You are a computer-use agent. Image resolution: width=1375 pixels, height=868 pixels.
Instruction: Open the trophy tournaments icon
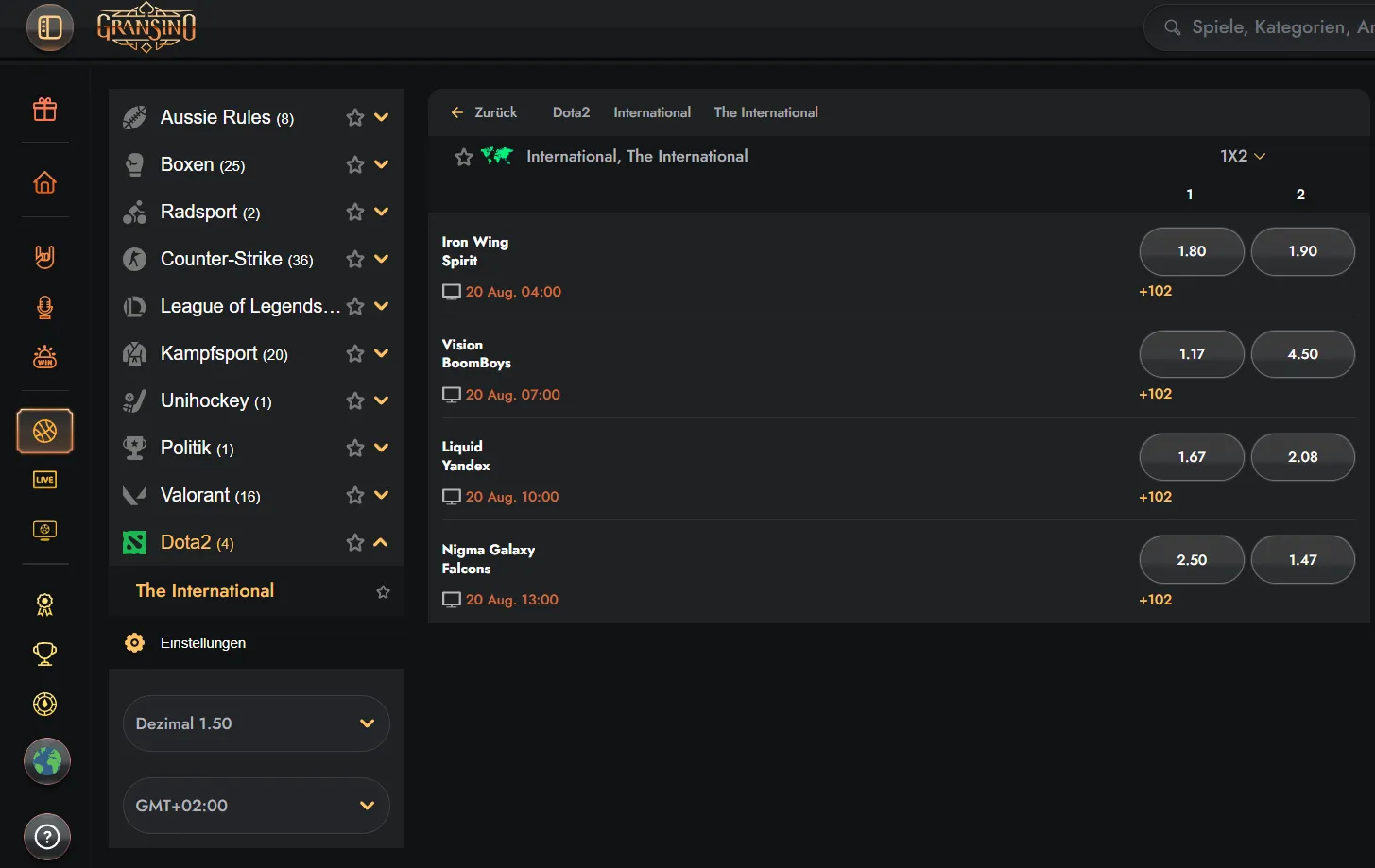[x=45, y=654]
